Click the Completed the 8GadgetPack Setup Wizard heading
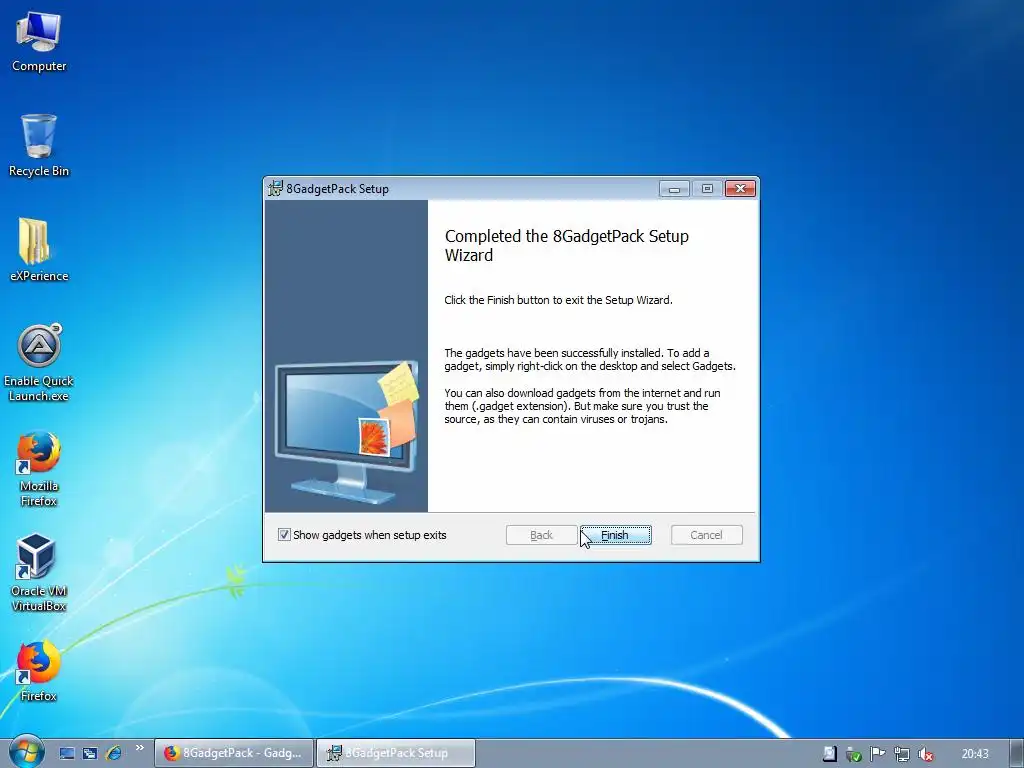1024x768 pixels. coord(567,246)
